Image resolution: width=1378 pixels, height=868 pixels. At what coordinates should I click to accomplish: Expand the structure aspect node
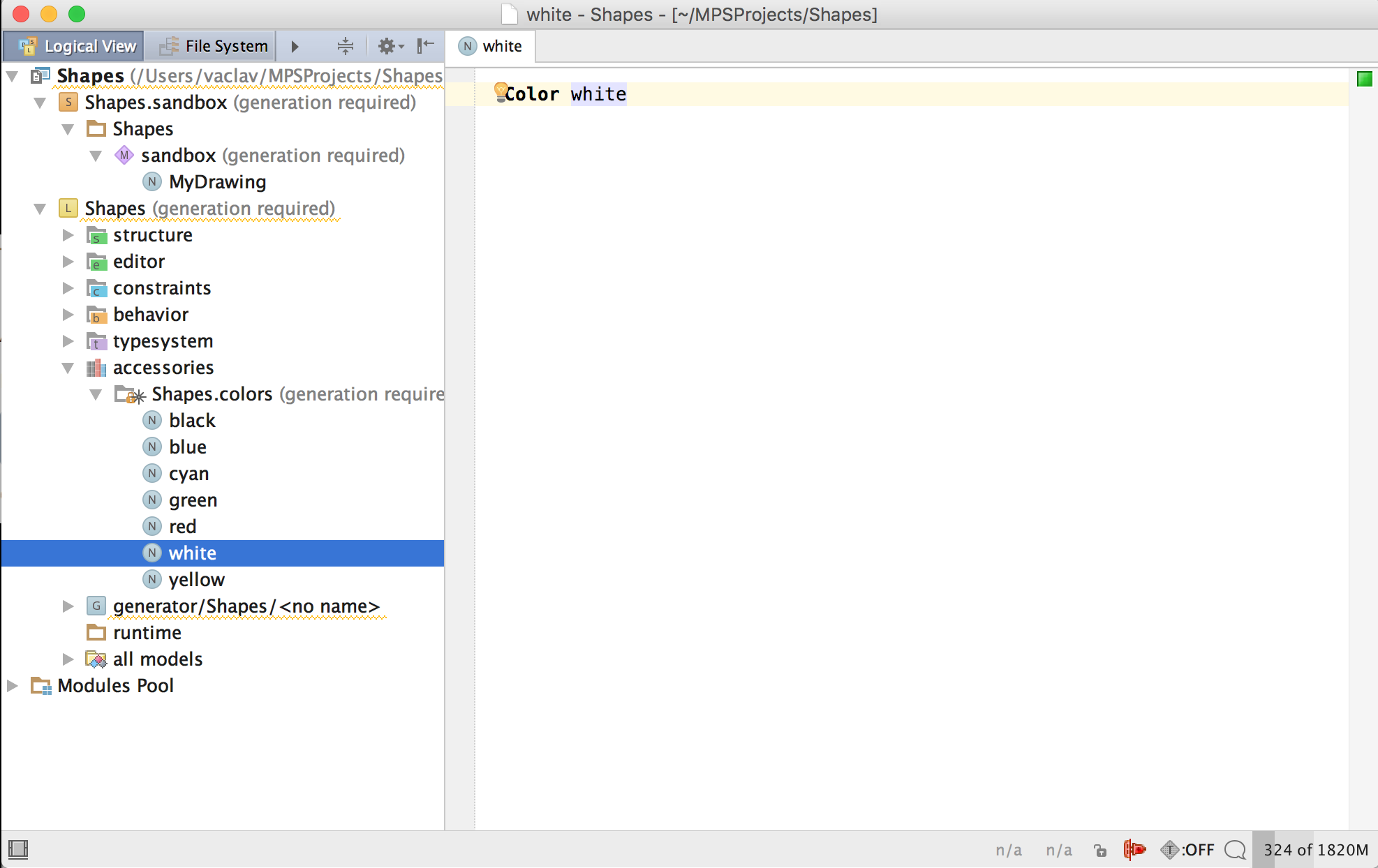pos(68,235)
